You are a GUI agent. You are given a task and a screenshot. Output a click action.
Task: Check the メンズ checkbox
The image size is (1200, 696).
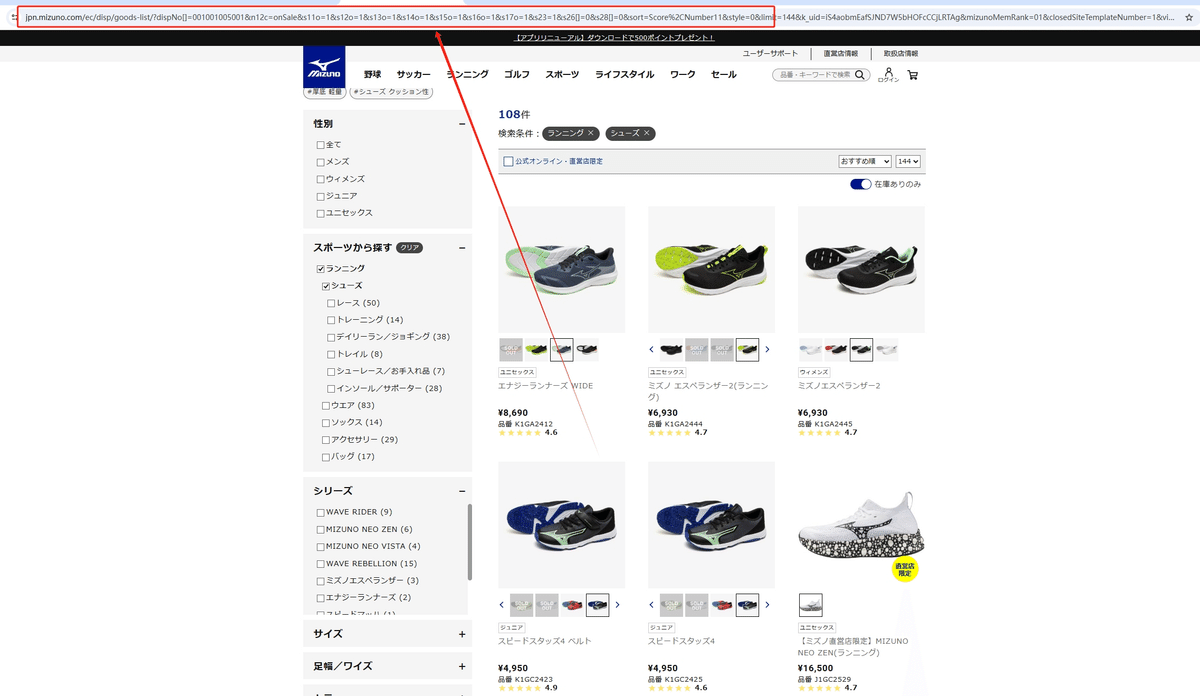tap(321, 162)
